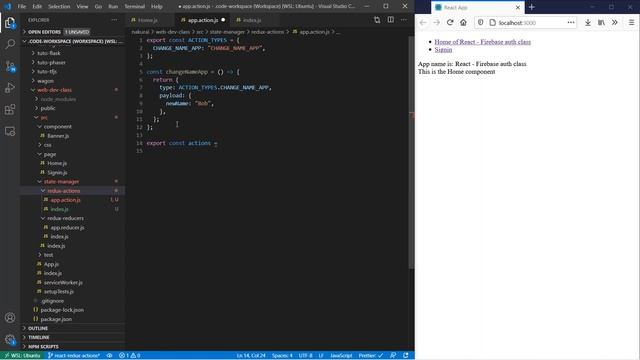Click the JavaScript language mode indicator

tap(341, 356)
